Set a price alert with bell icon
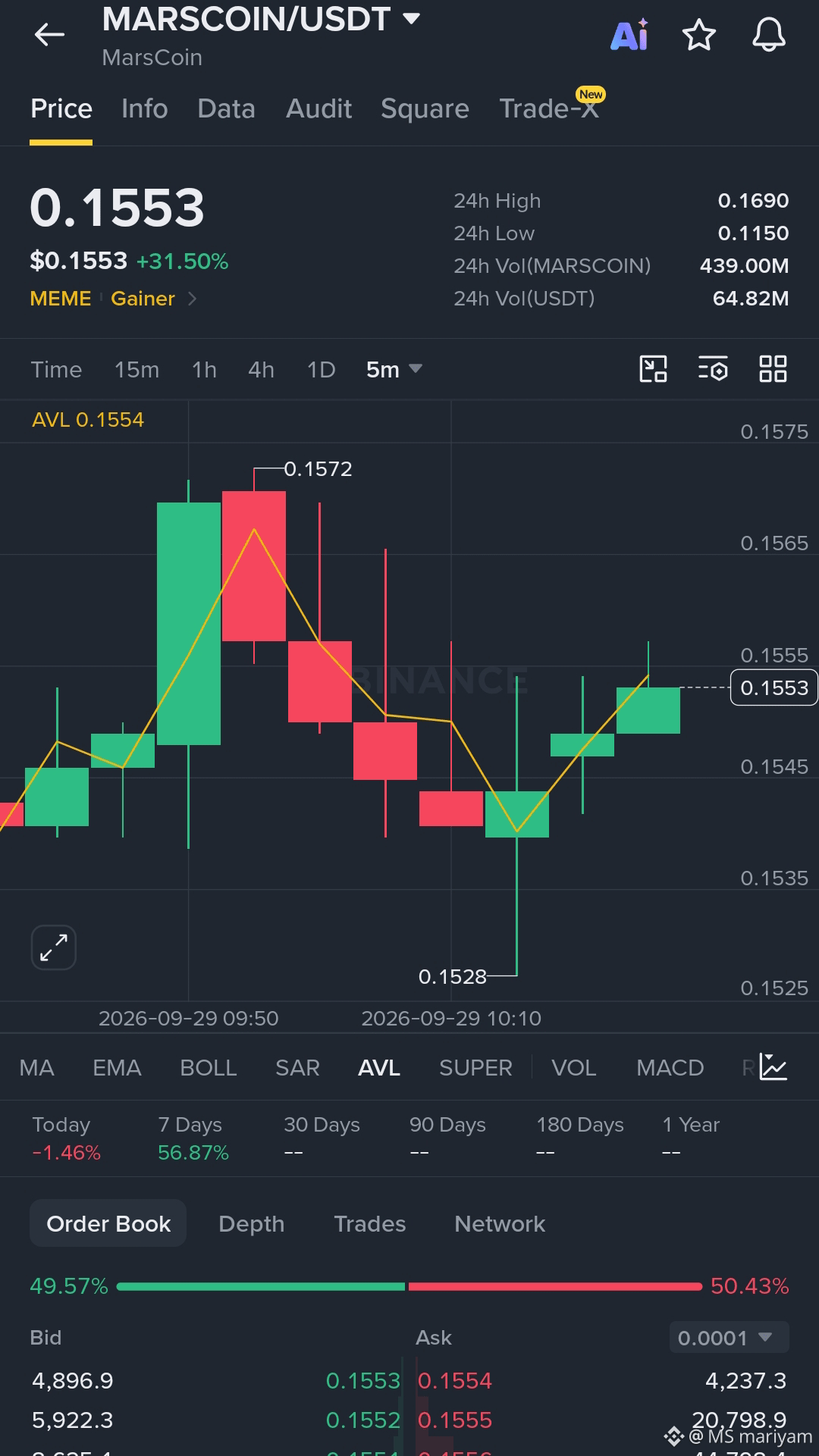819x1456 pixels. click(768, 35)
